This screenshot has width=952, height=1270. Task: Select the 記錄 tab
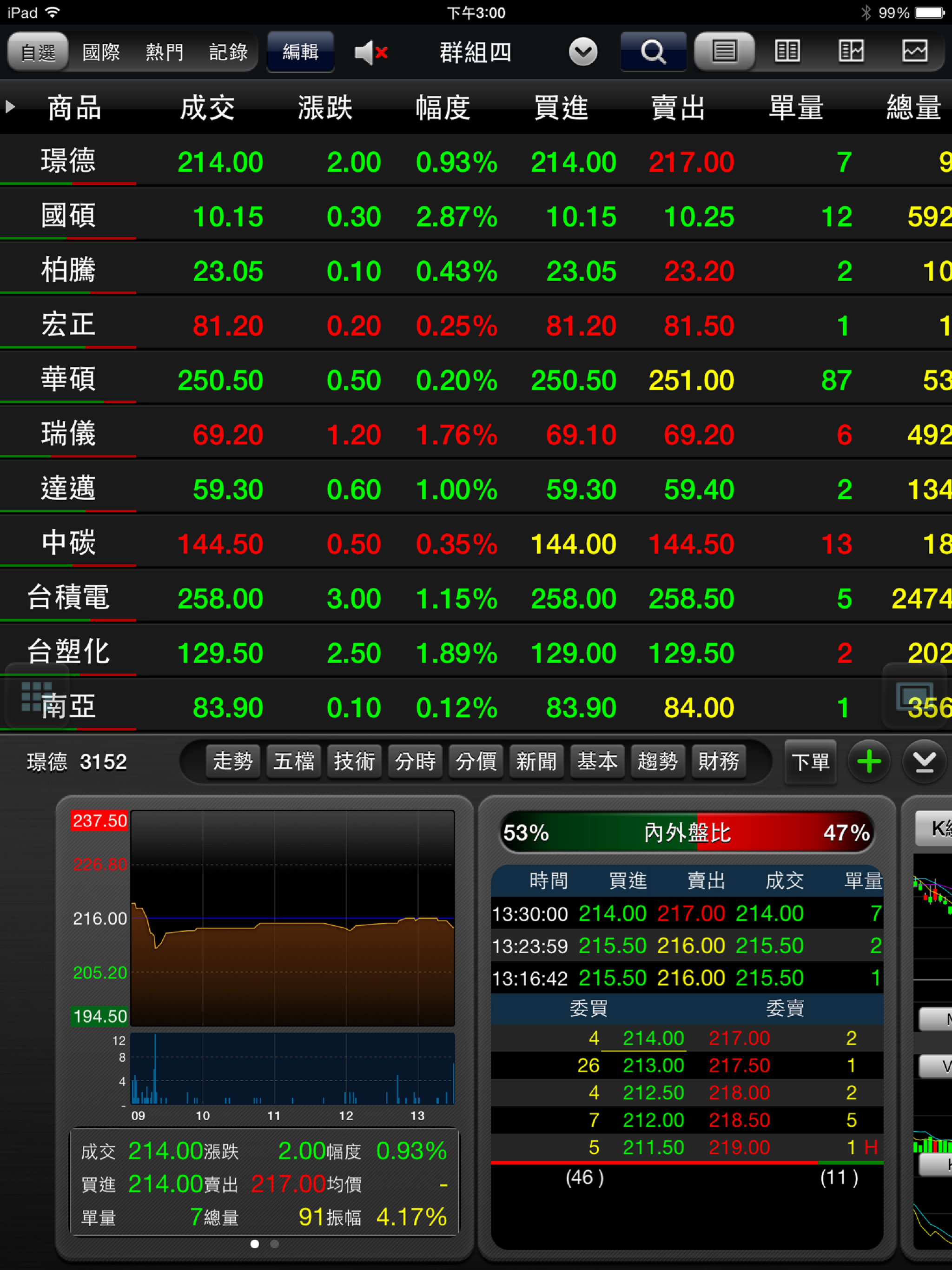[x=228, y=52]
